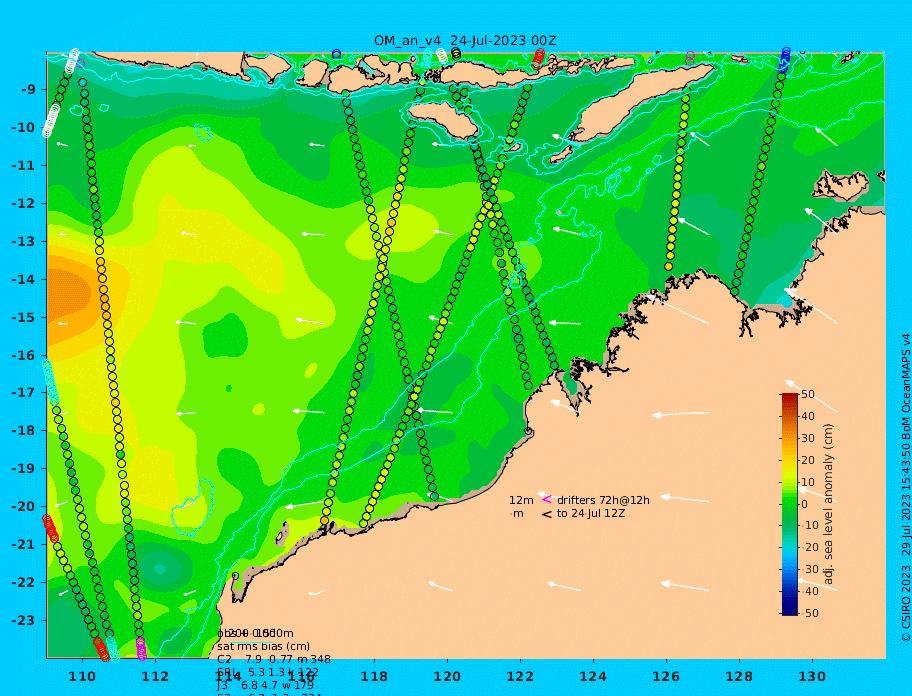Click colorbar tick label -40
The height and width of the screenshot is (696, 912).
click(808, 591)
